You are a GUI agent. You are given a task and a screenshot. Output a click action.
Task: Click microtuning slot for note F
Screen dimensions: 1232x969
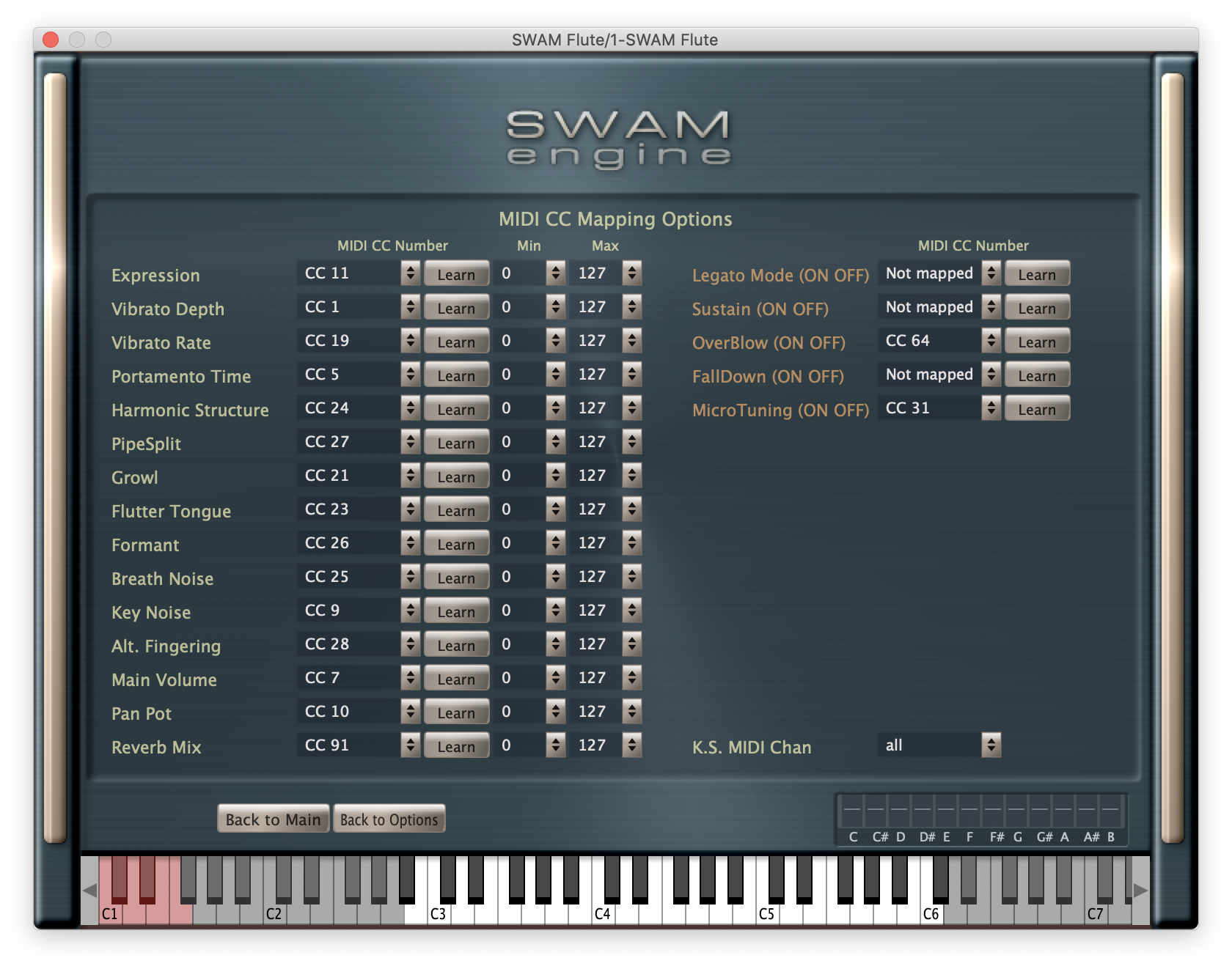pos(969,810)
